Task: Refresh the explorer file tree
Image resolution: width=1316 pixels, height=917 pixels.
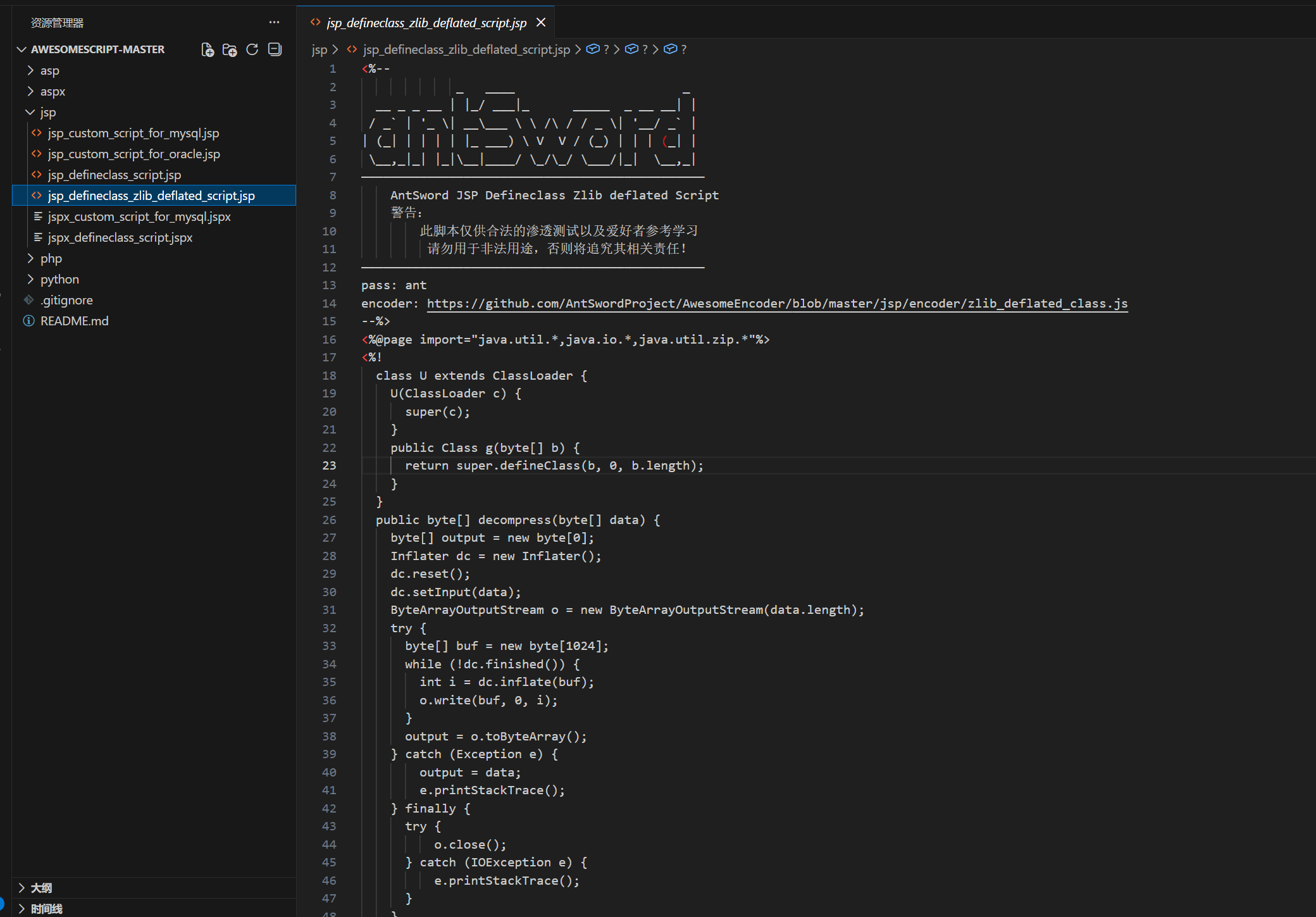Action: click(252, 49)
